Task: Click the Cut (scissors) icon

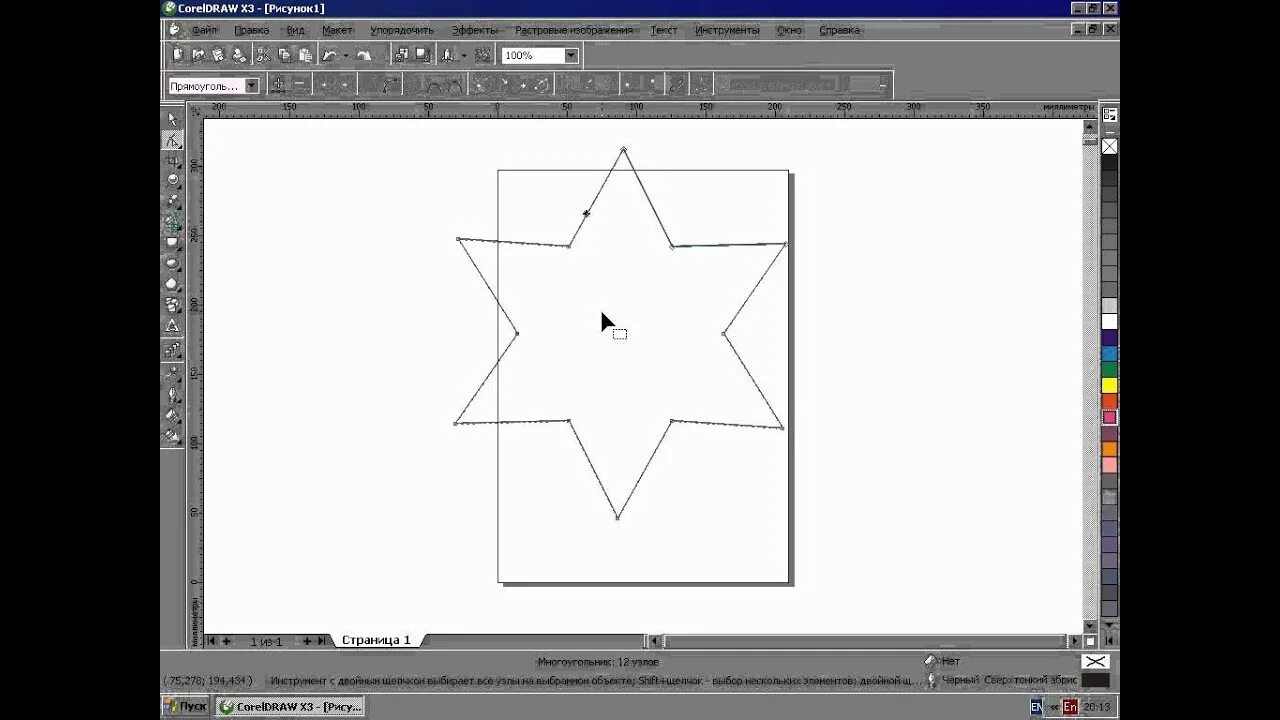Action: click(x=264, y=55)
